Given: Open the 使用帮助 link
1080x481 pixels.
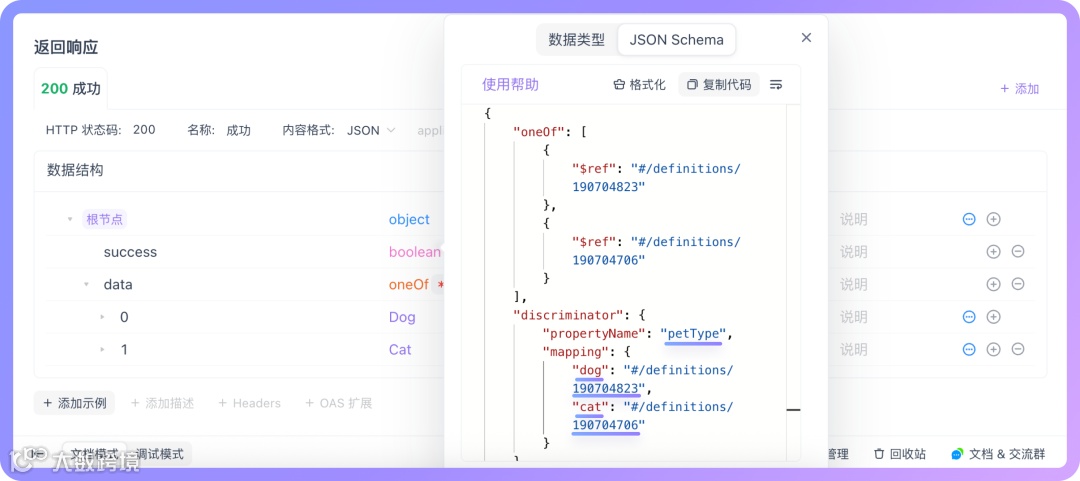Looking at the screenshot, I should click(x=510, y=85).
